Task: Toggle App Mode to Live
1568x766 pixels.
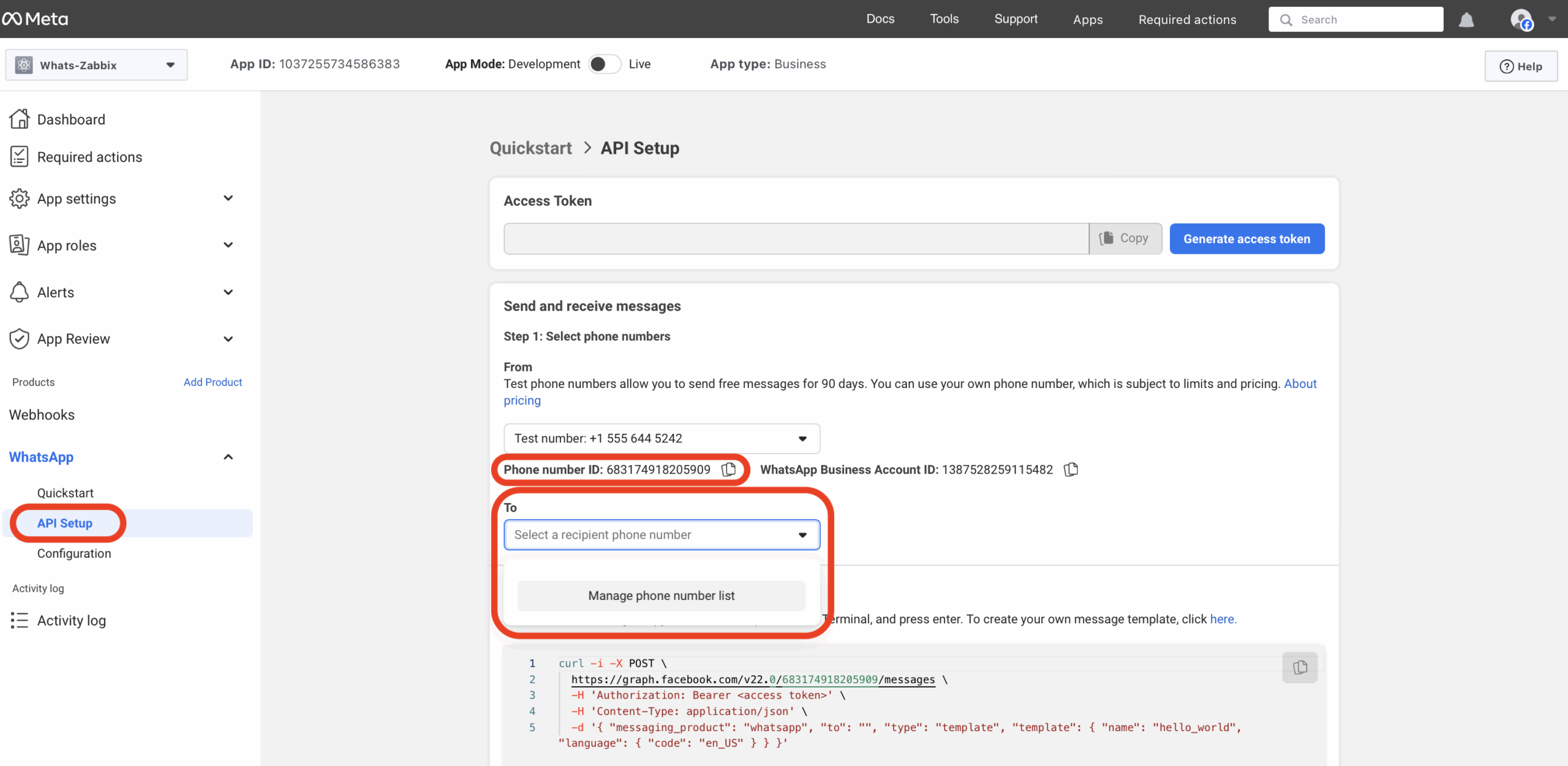Action: (605, 64)
